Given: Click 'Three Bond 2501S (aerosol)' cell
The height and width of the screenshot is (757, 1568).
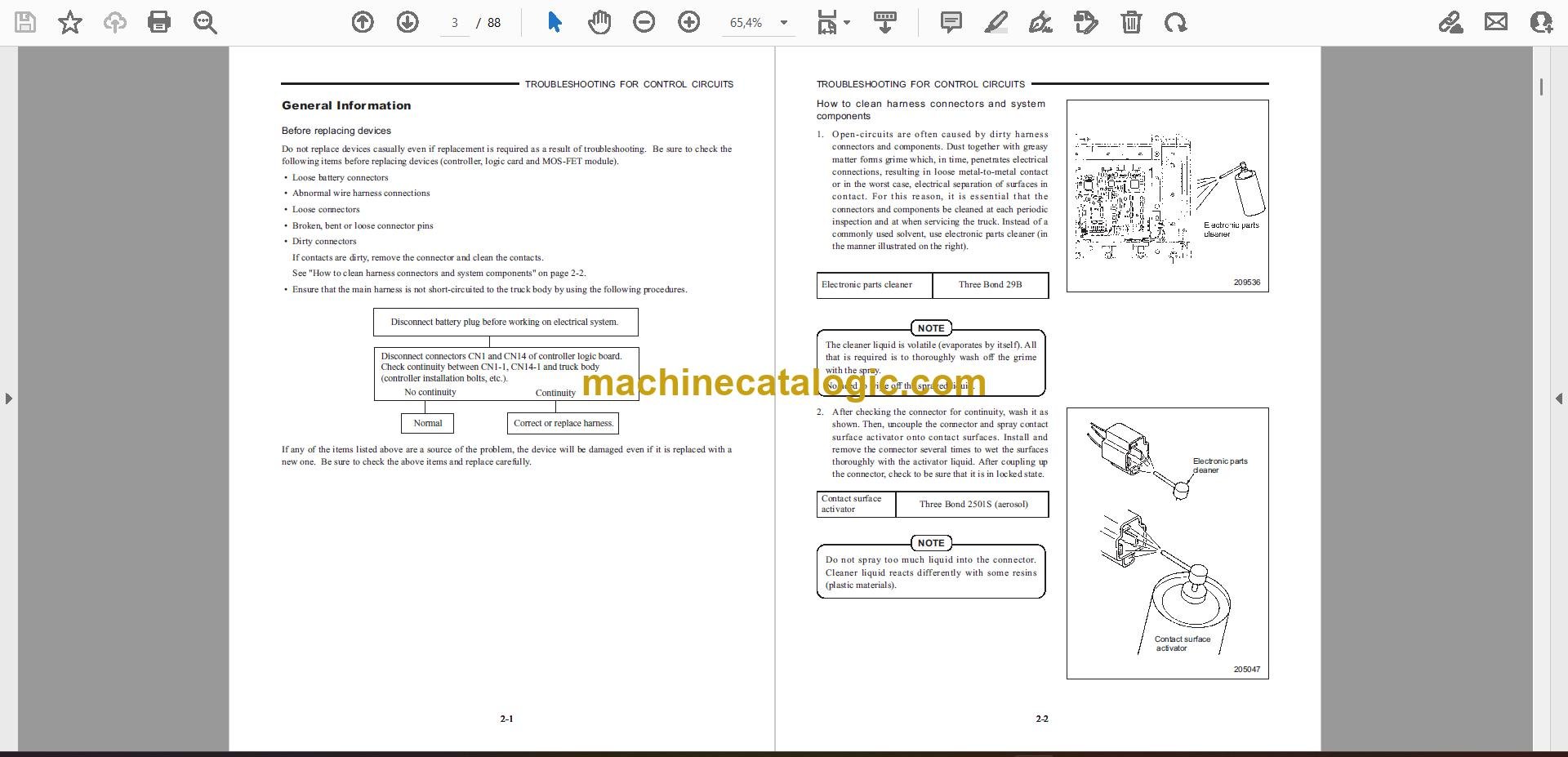Looking at the screenshot, I should coord(973,505).
